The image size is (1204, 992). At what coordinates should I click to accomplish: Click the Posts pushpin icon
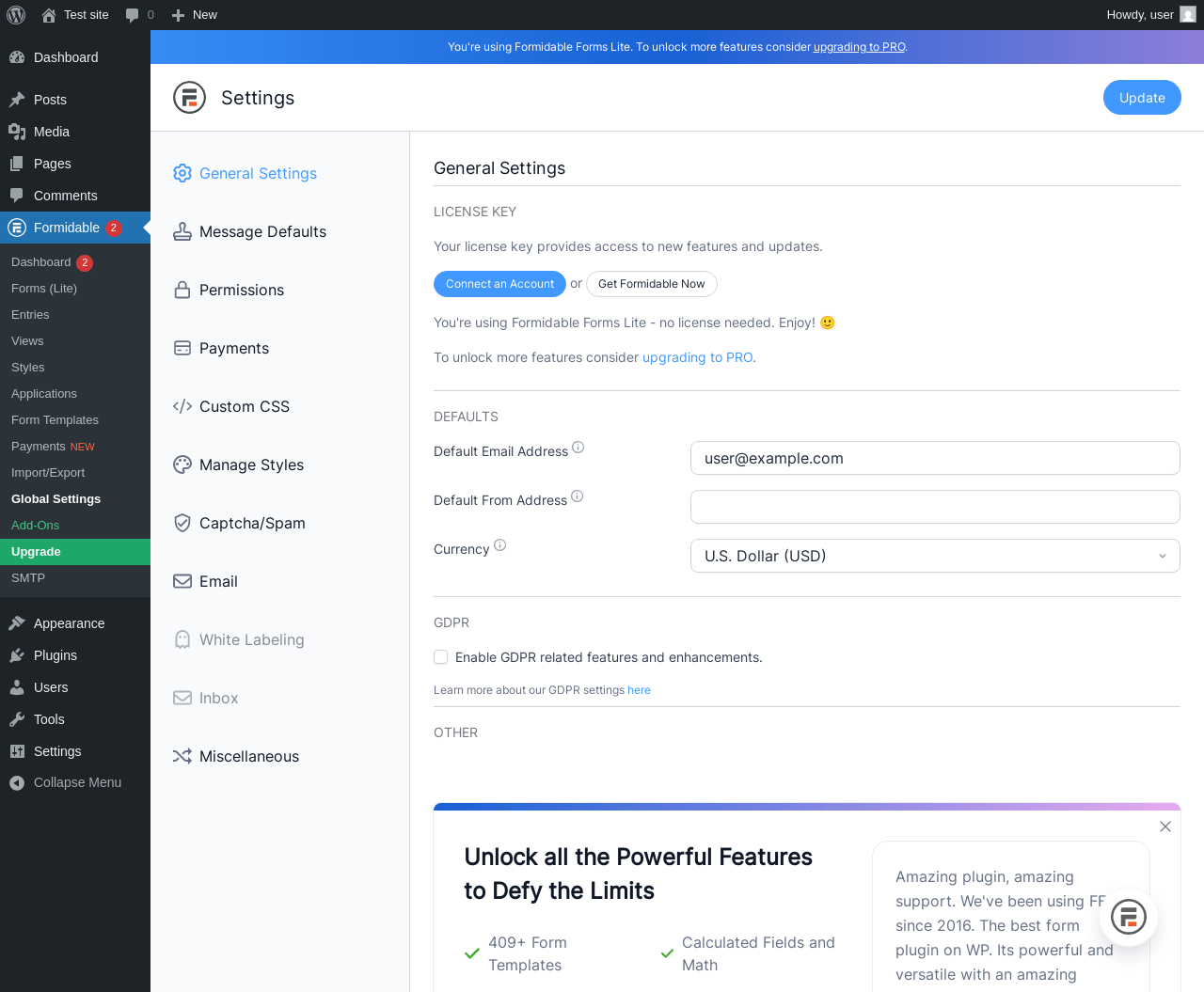click(17, 100)
